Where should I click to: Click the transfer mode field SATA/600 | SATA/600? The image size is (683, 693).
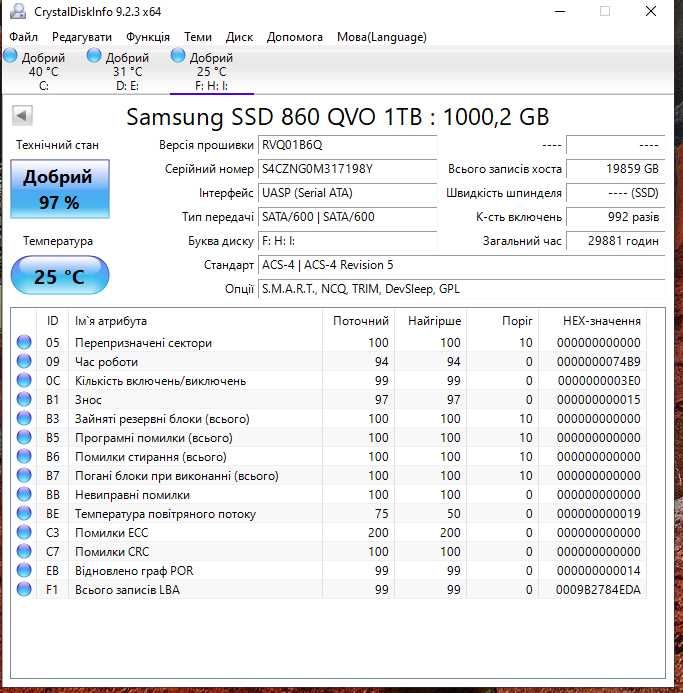[347, 217]
